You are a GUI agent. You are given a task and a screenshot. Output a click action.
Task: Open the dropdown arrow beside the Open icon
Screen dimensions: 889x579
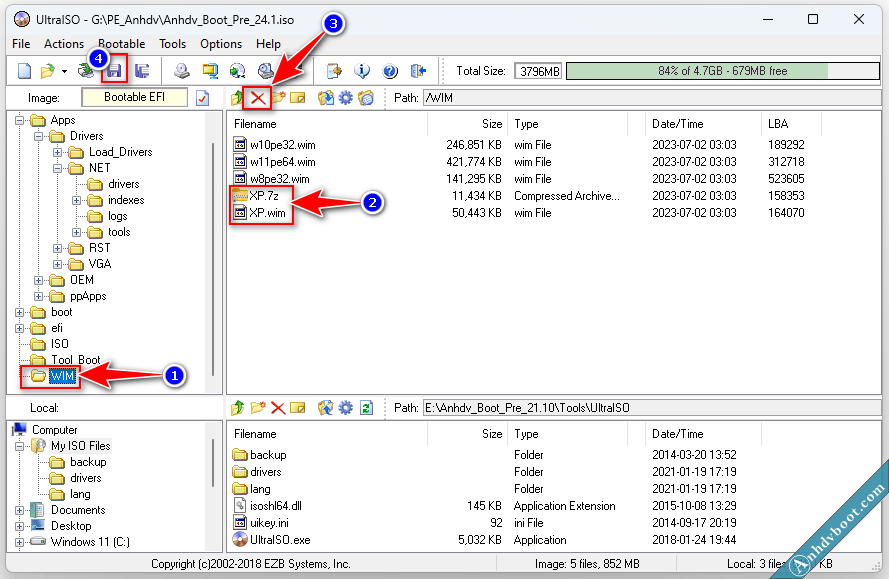point(64,71)
